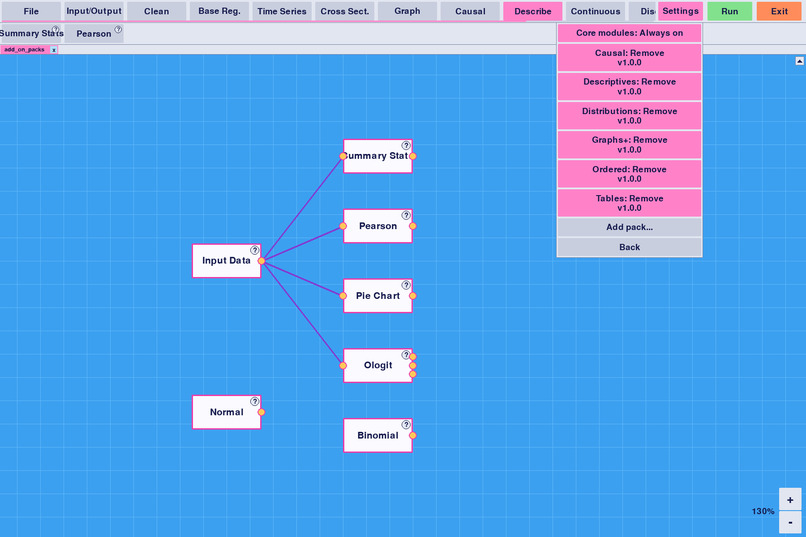Zoom out with the minus button
Screen dimensions: 806x537
[790, 522]
